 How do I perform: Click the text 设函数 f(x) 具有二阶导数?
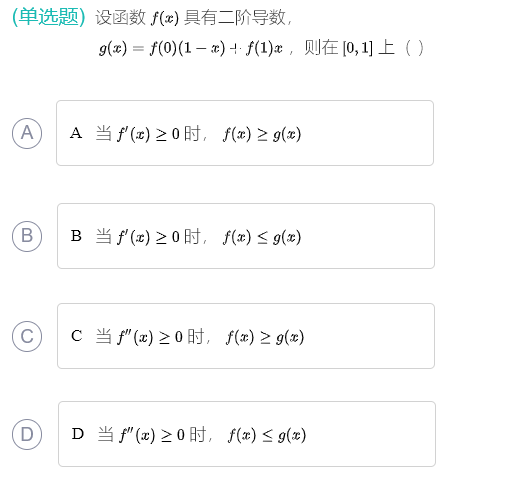(x=194, y=17)
